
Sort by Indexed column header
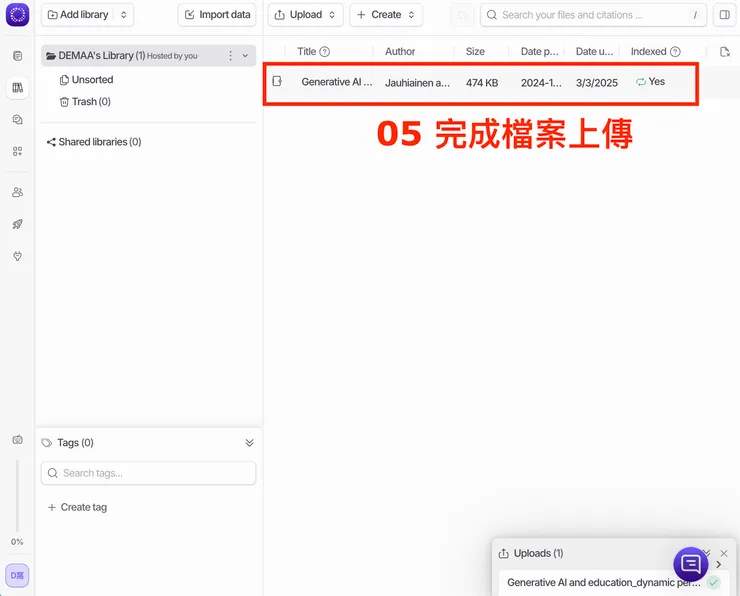coord(648,51)
